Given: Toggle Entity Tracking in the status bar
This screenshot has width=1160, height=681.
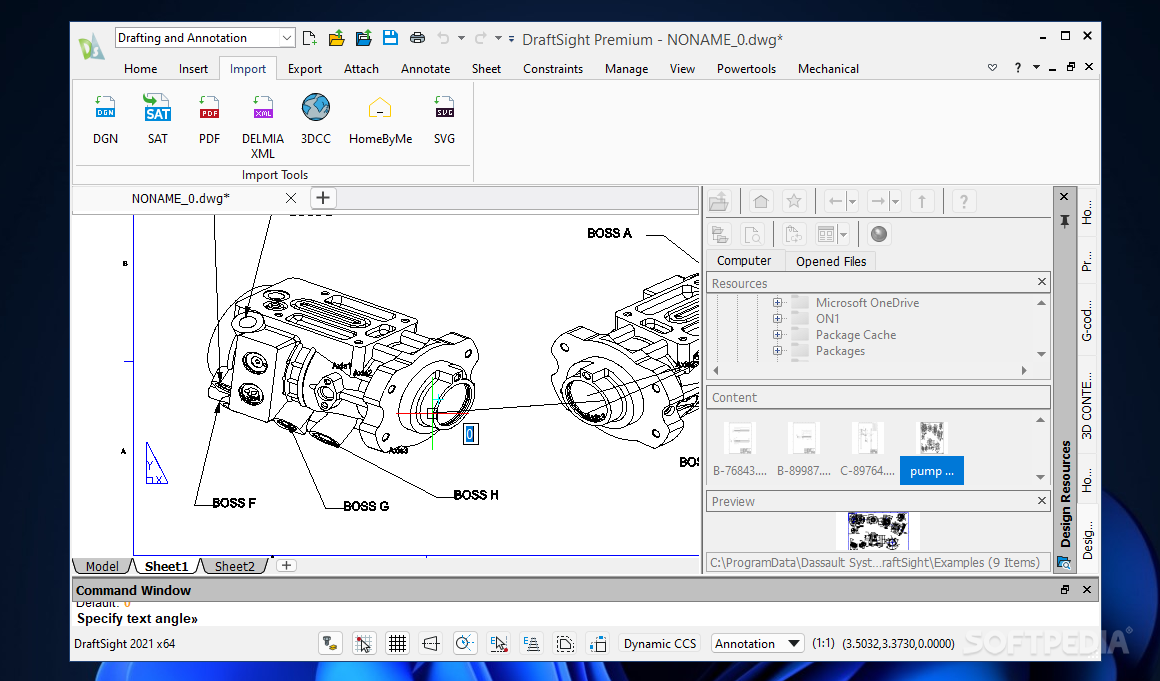Looking at the screenshot, I should (532, 643).
